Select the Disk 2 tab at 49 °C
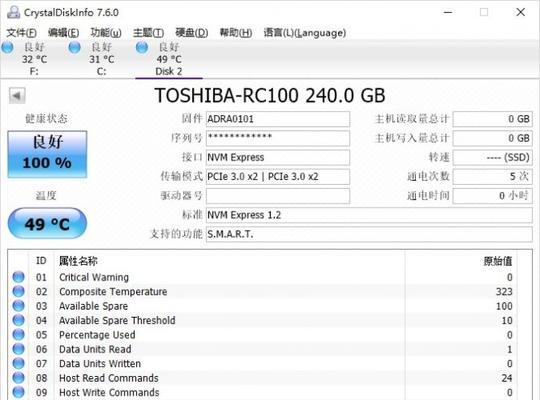Image resolution: width=540 pixels, height=400 pixels. point(169,59)
